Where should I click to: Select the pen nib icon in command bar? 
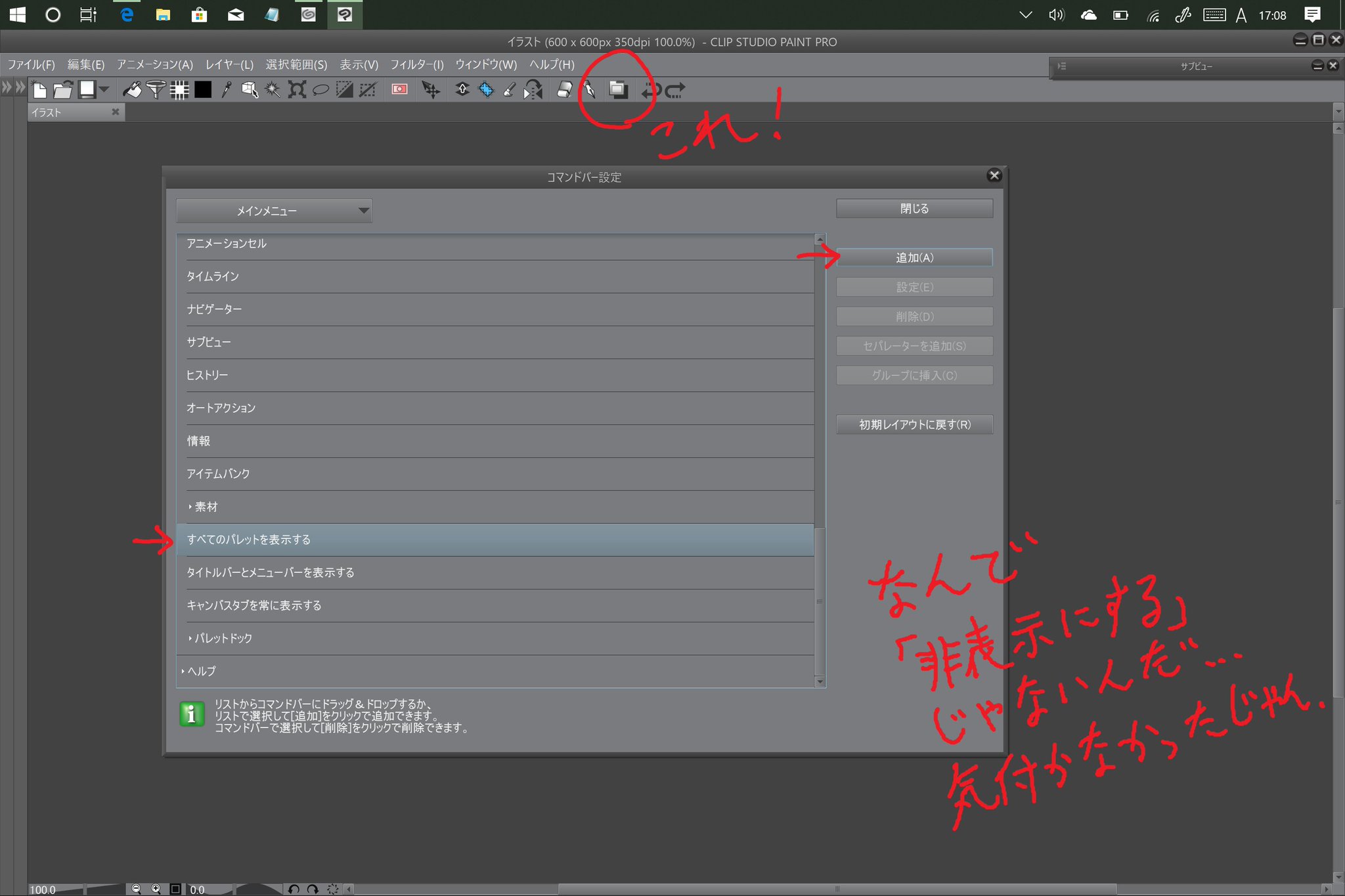[589, 89]
